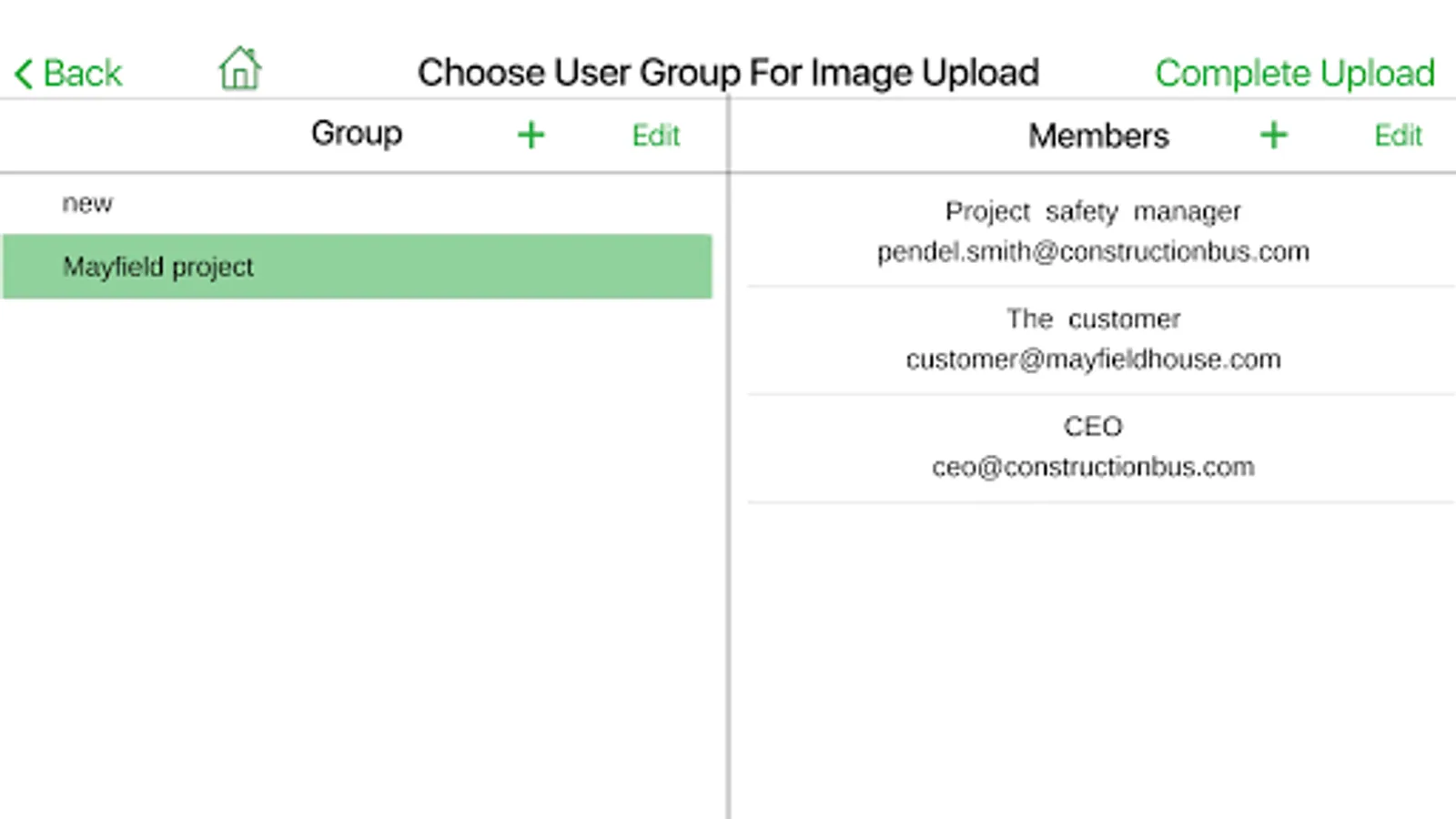Select the "new" group
The width and height of the screenshot is (1456, 819).
[87, 203]
